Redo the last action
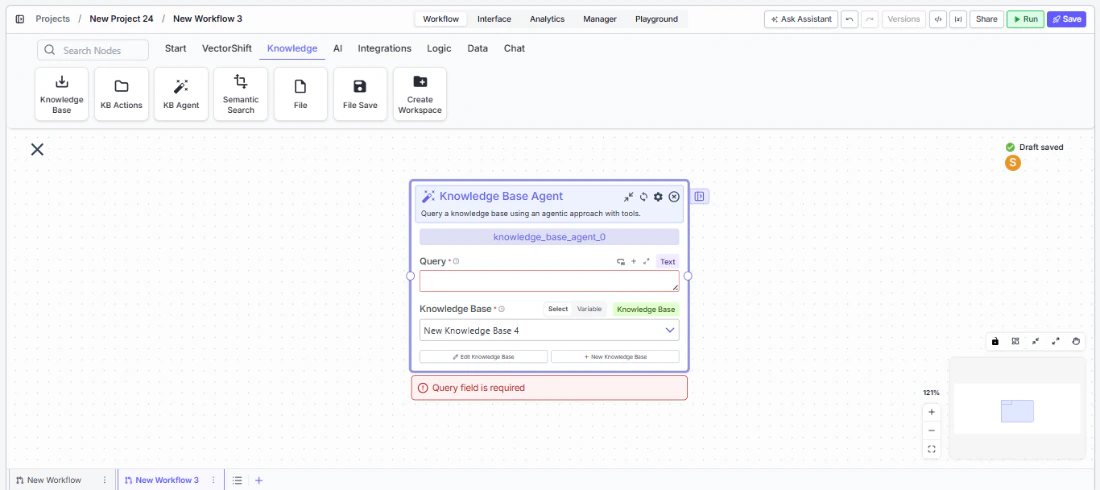This screenshot has width=1100, height=490. click(869, 19)
